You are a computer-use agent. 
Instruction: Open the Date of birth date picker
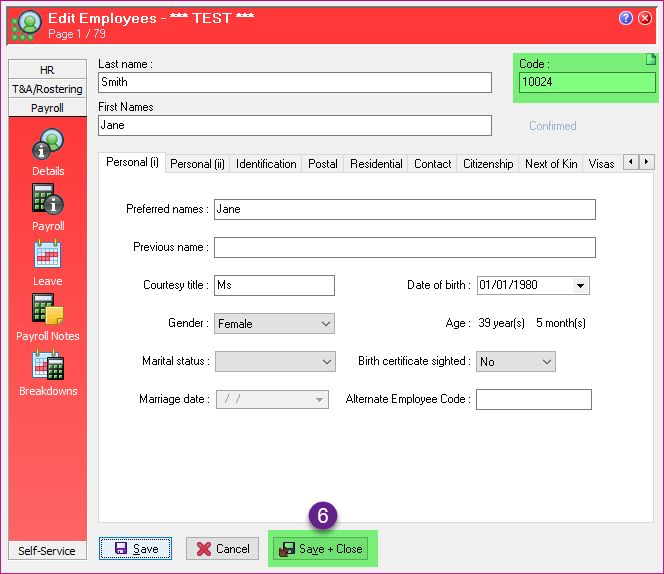pos(580,286)
